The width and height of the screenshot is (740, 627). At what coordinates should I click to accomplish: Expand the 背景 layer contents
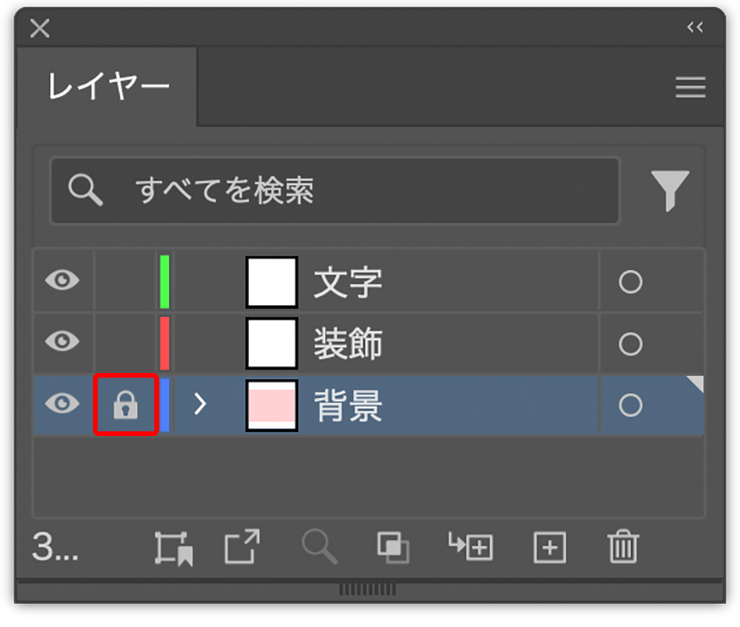200,405
